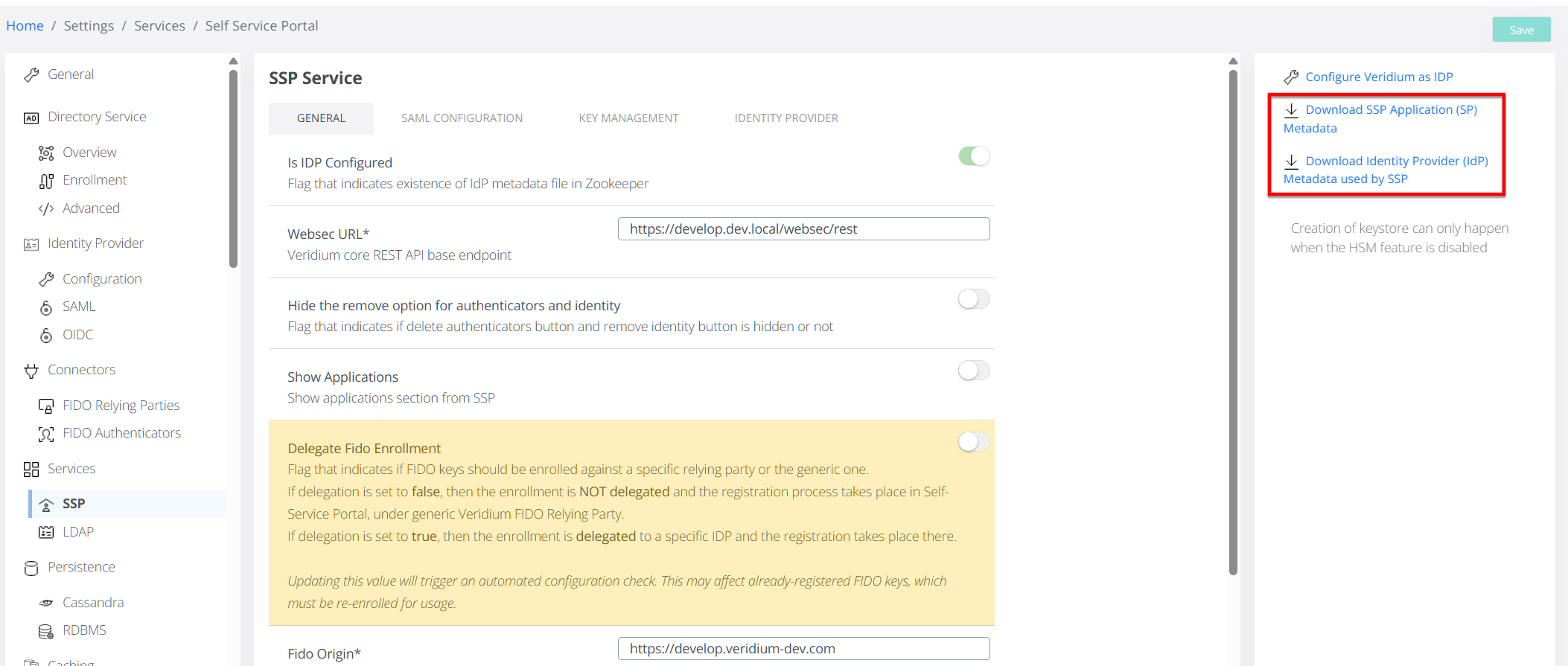1568x666 pixels.
Task: Click the Connectors plug icon
Action: (31, 371)
